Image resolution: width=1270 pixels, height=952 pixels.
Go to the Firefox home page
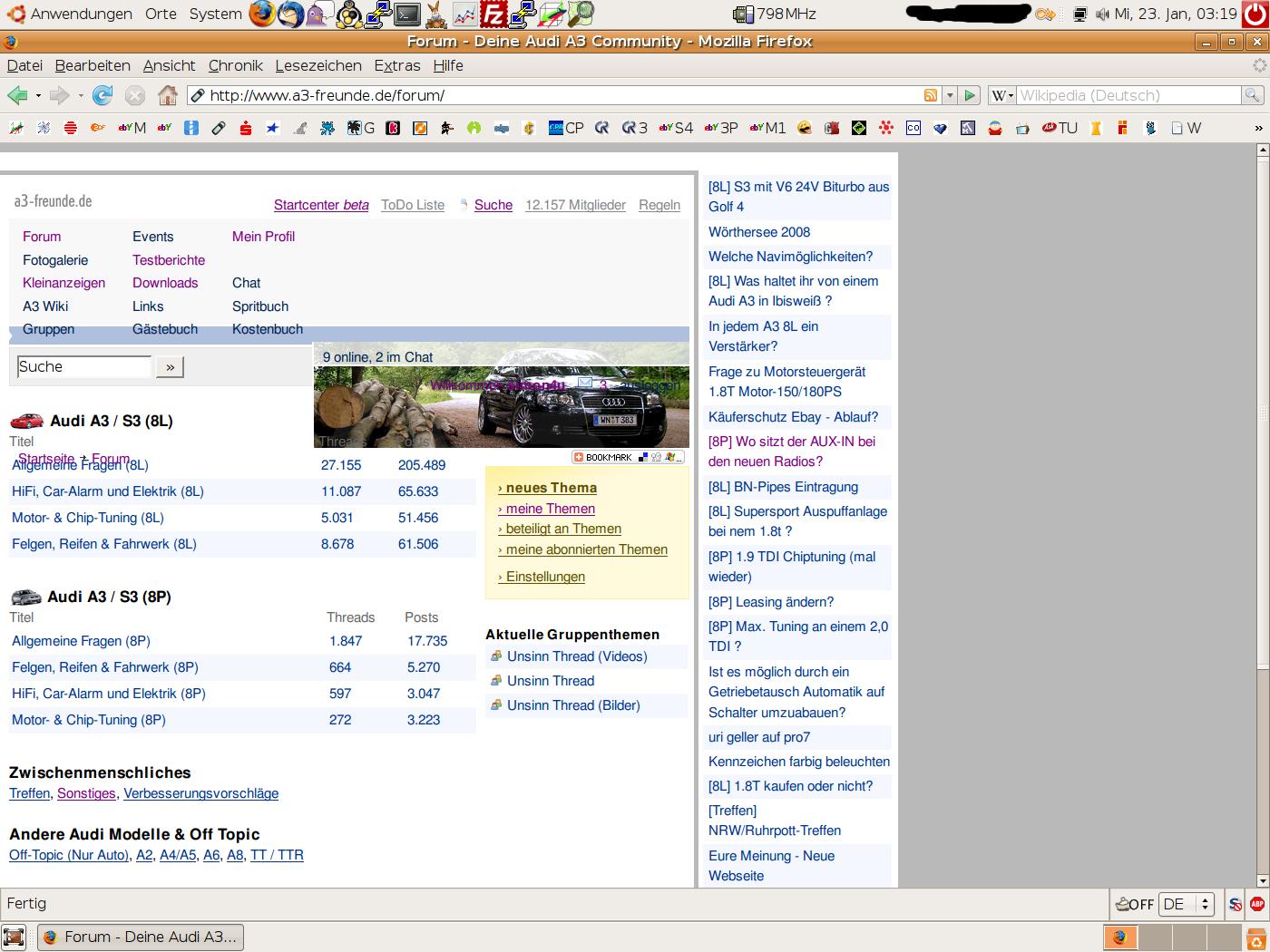[167, 95]
